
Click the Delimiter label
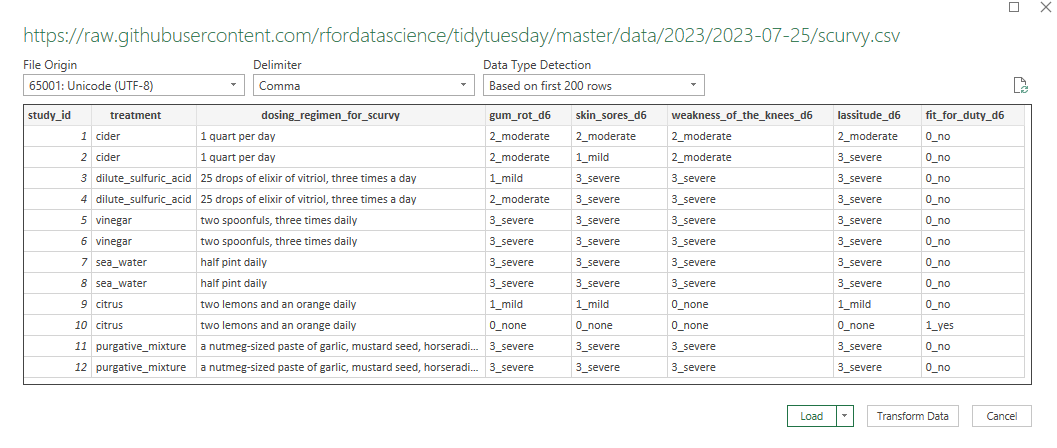277,65
